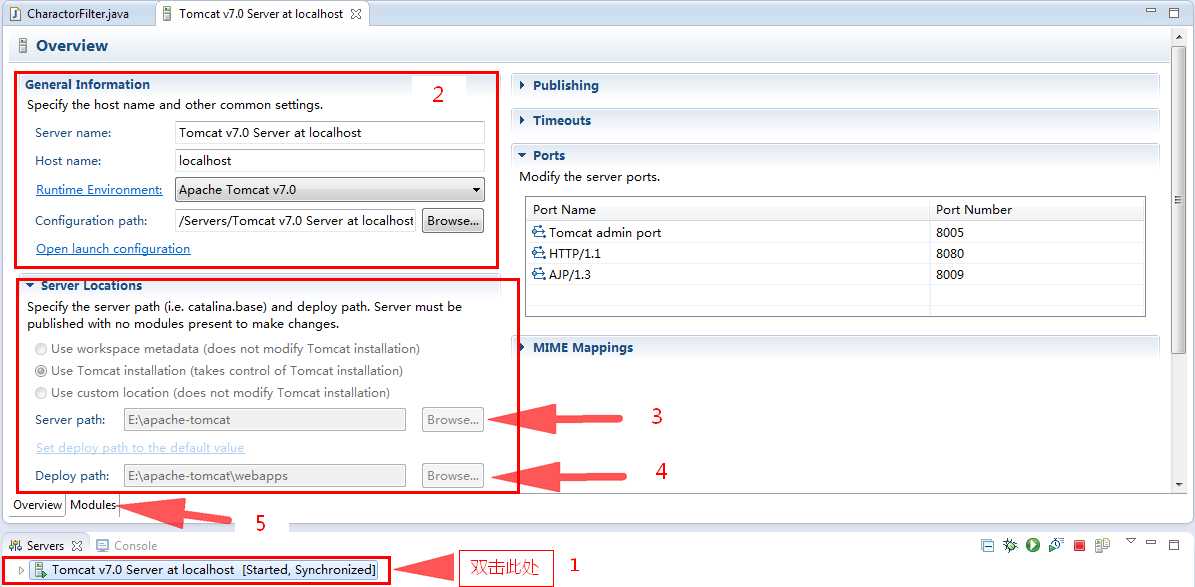Open the Servers view menu triangle
The width and height of the screenshot is (1195, 587).
click(1131, 541)
